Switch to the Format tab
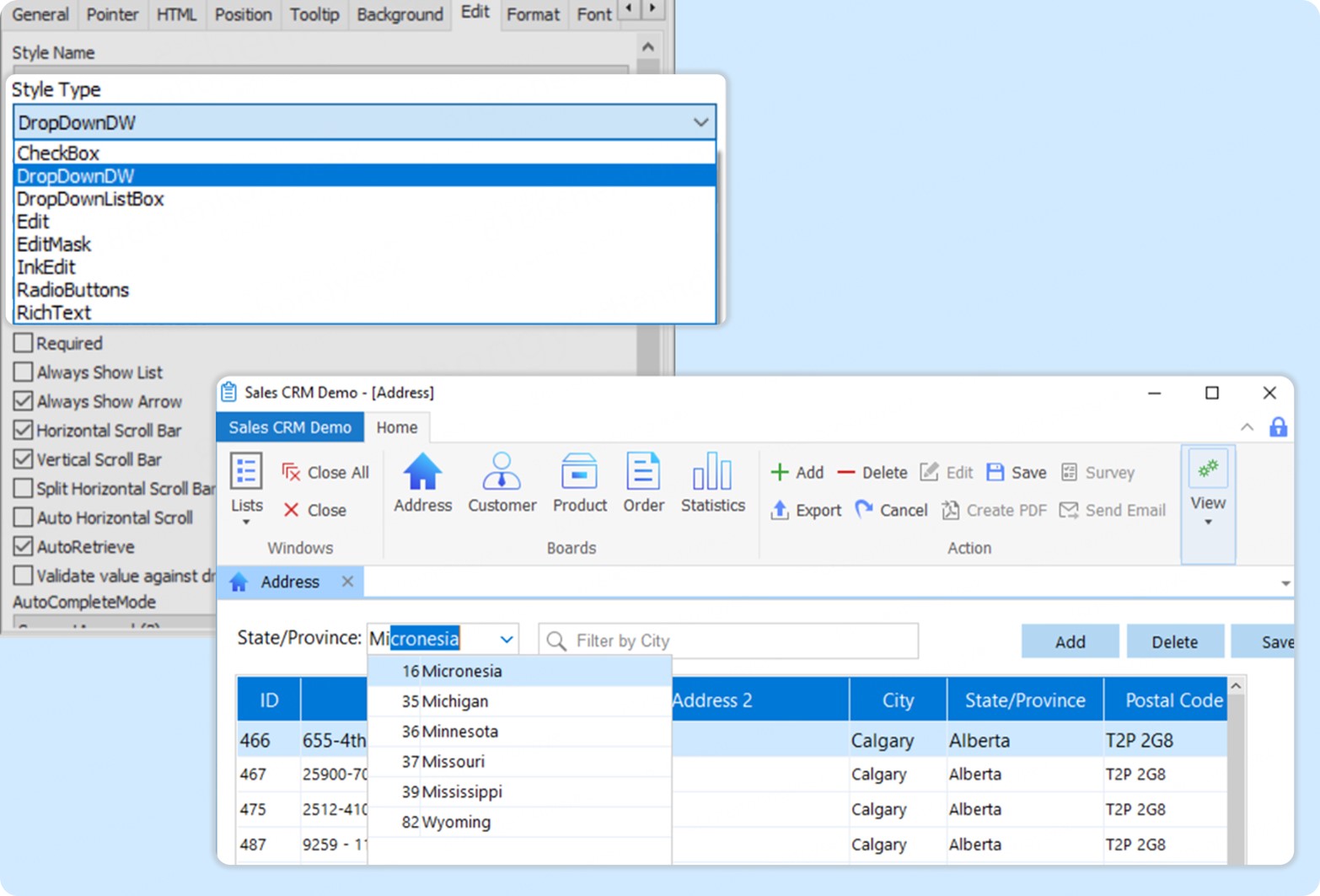 click(x=533, y=14)
